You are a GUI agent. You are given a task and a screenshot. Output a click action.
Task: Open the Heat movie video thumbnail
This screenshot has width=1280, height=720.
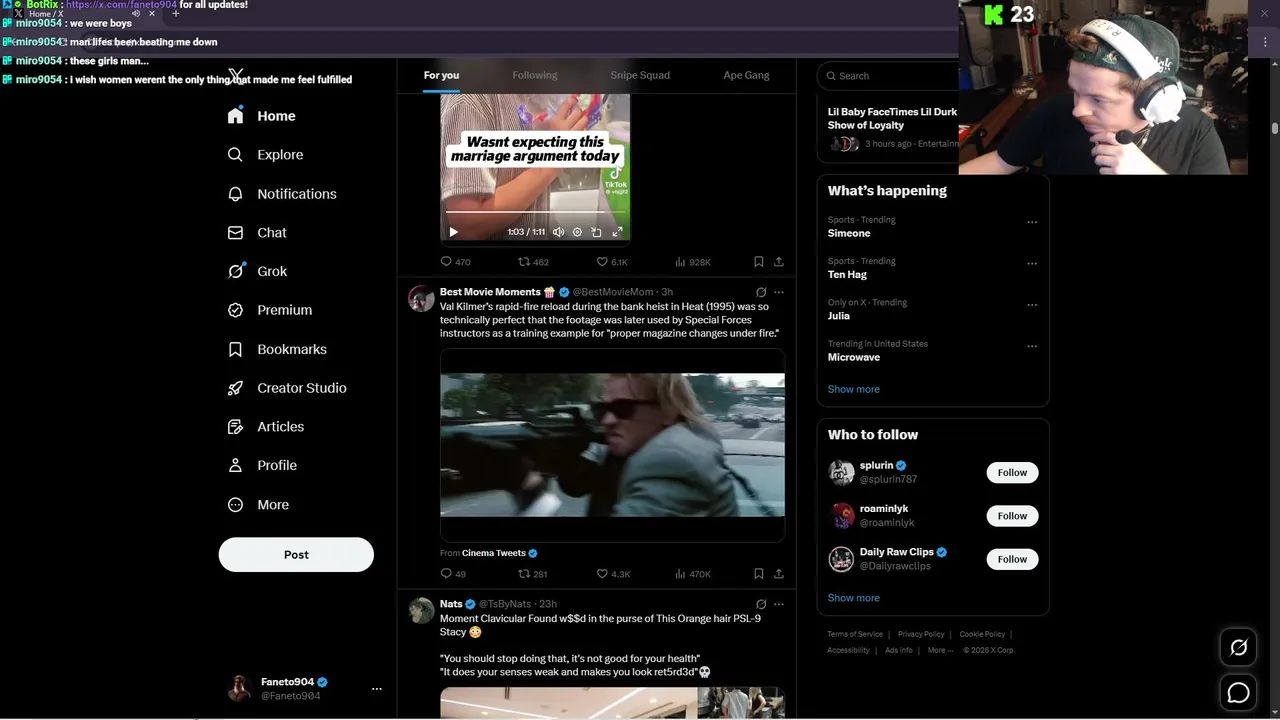pos(612,445)
